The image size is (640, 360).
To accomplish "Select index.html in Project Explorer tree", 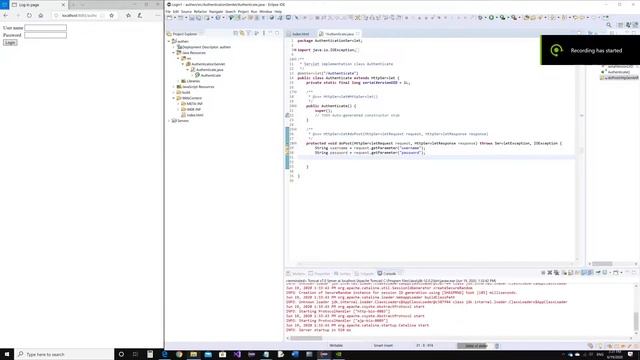I will tap(195, 115).
